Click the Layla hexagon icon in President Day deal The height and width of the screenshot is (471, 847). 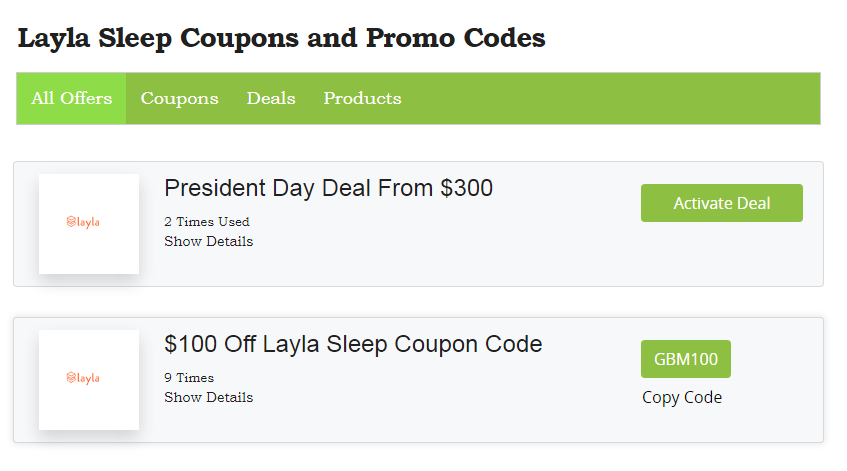click(71, 222)
